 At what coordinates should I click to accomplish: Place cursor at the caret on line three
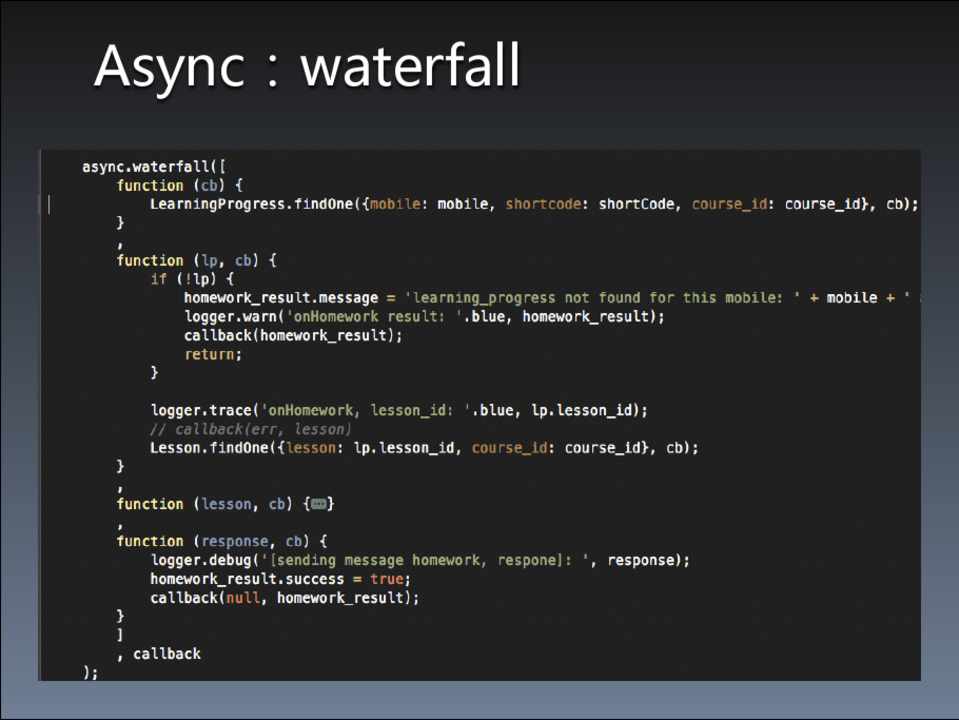click(x=48, y=204)
